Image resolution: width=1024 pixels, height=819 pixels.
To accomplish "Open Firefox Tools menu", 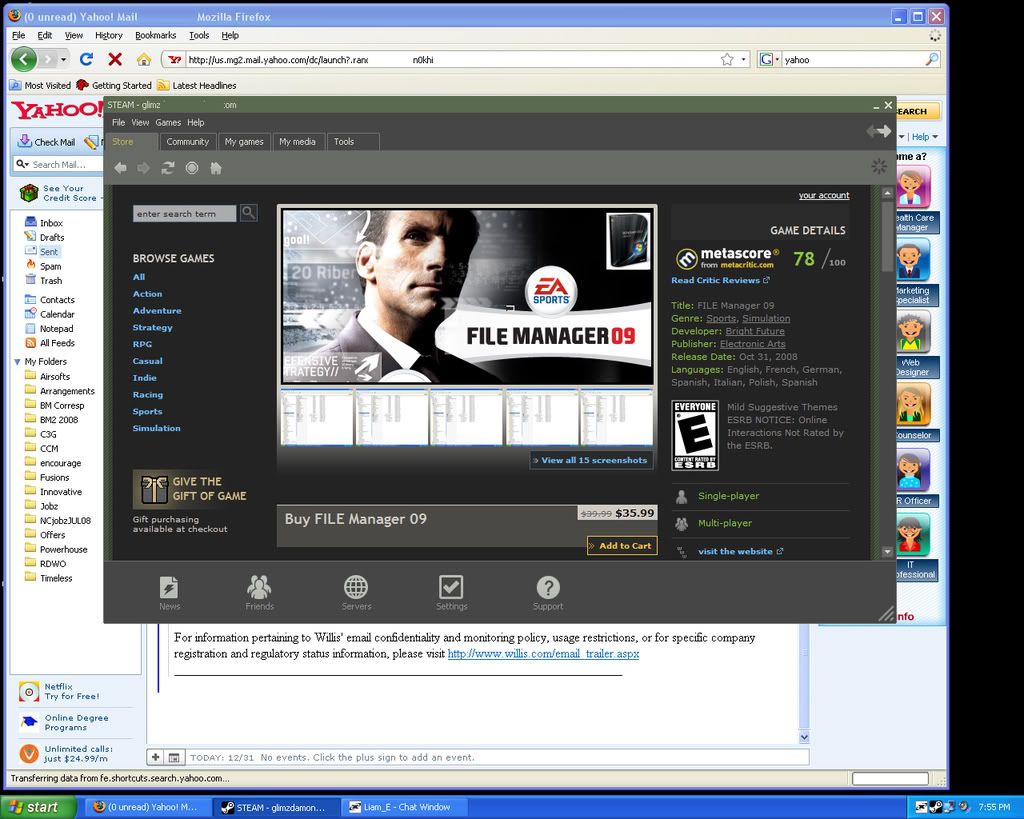I will [199, 35].
